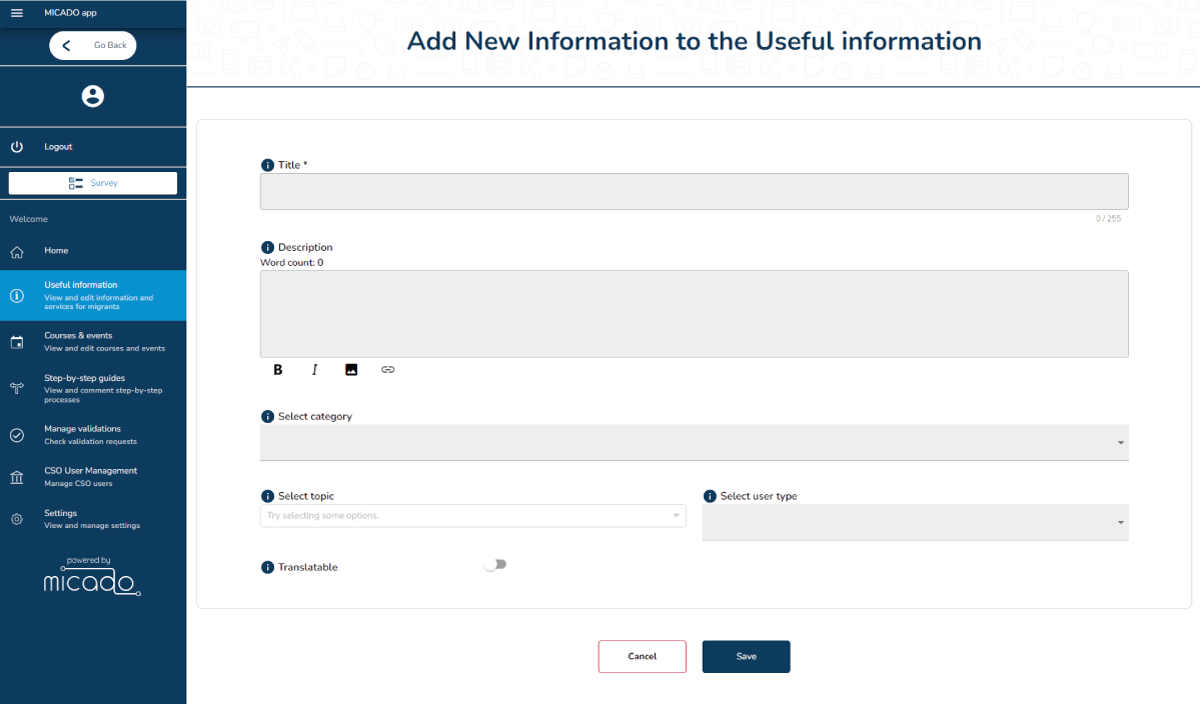Insert a link into the description
Image resolution: width=1200 pixels, height=704 pixels.
coord(388,370)
